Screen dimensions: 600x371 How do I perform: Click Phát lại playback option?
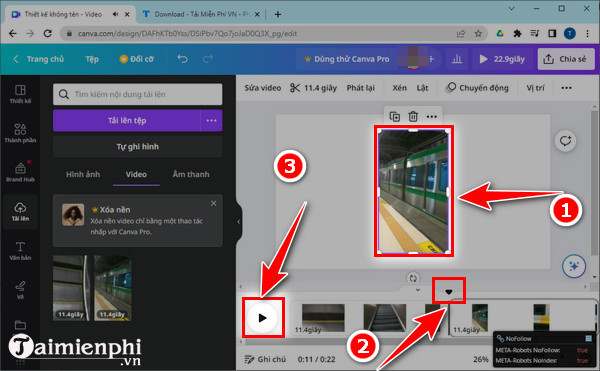pyautogui.click(x=360, y=88)
